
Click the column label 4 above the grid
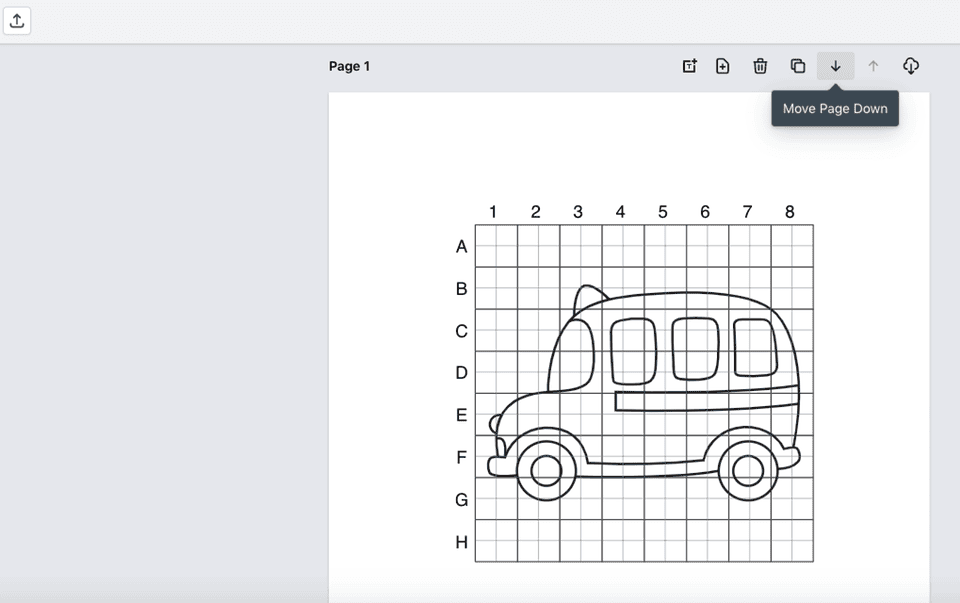point(620,212)
